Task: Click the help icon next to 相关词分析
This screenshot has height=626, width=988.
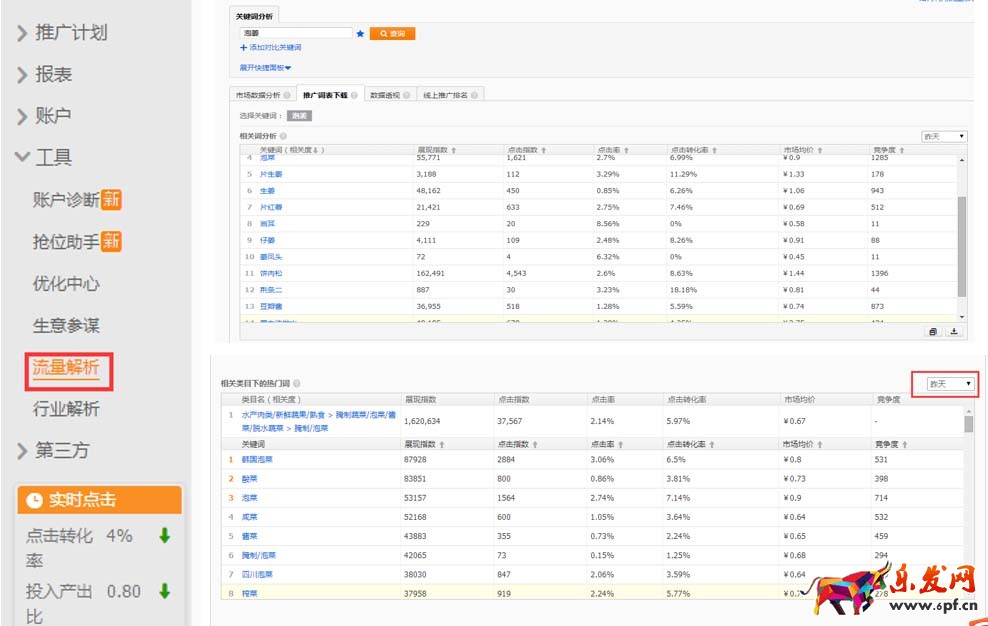Action: pyautogui.click(x=283, y=136)
